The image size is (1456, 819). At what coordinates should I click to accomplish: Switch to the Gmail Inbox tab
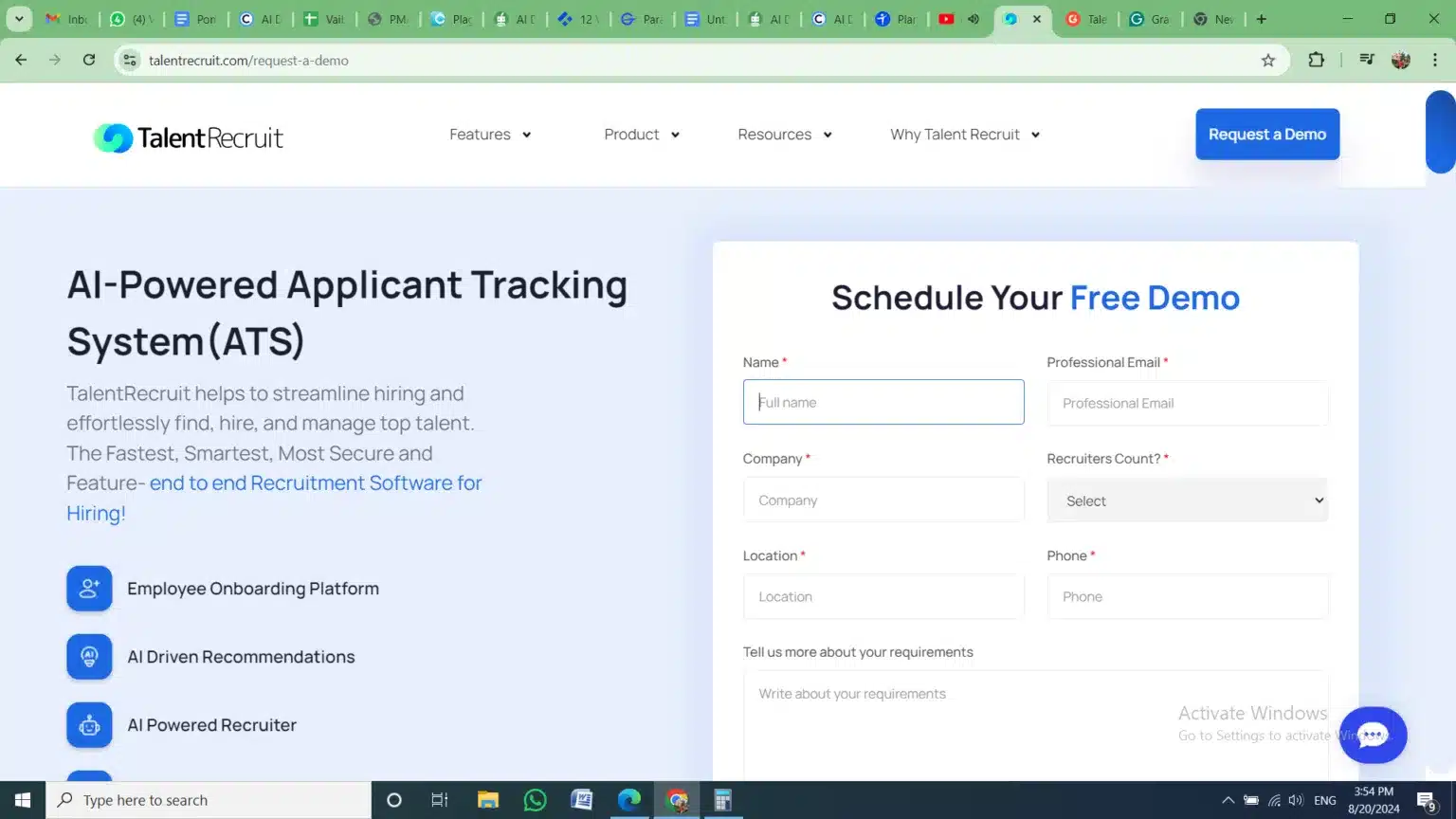pyautogui.click(x=67, y=19)
